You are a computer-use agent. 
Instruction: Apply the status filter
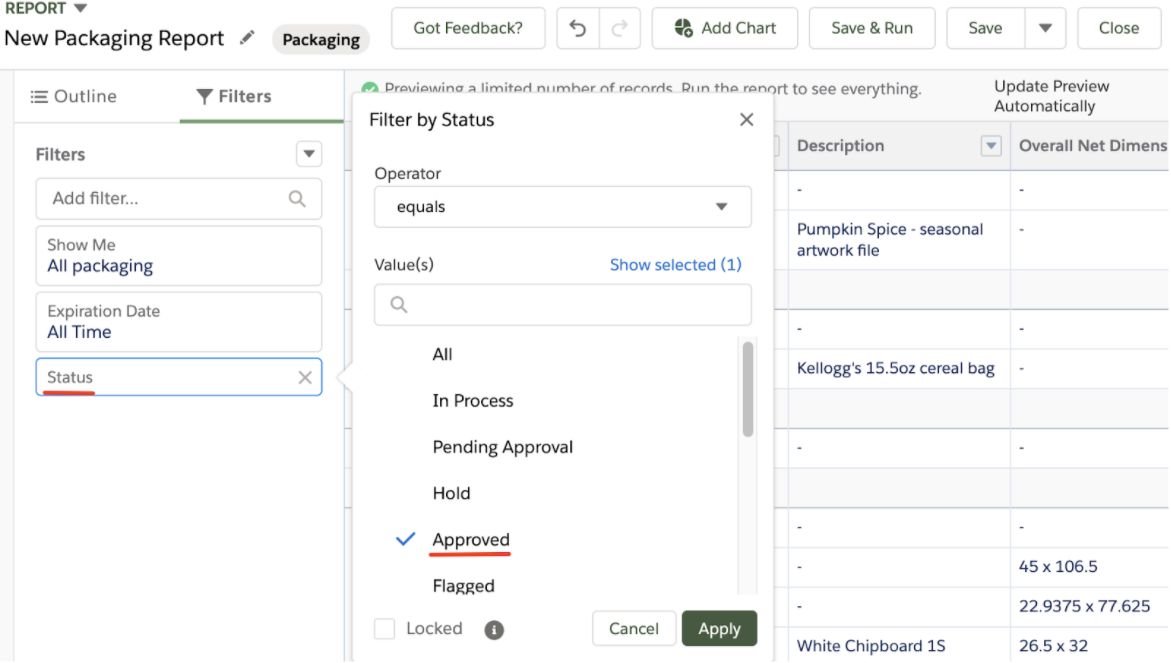(719, 629)
